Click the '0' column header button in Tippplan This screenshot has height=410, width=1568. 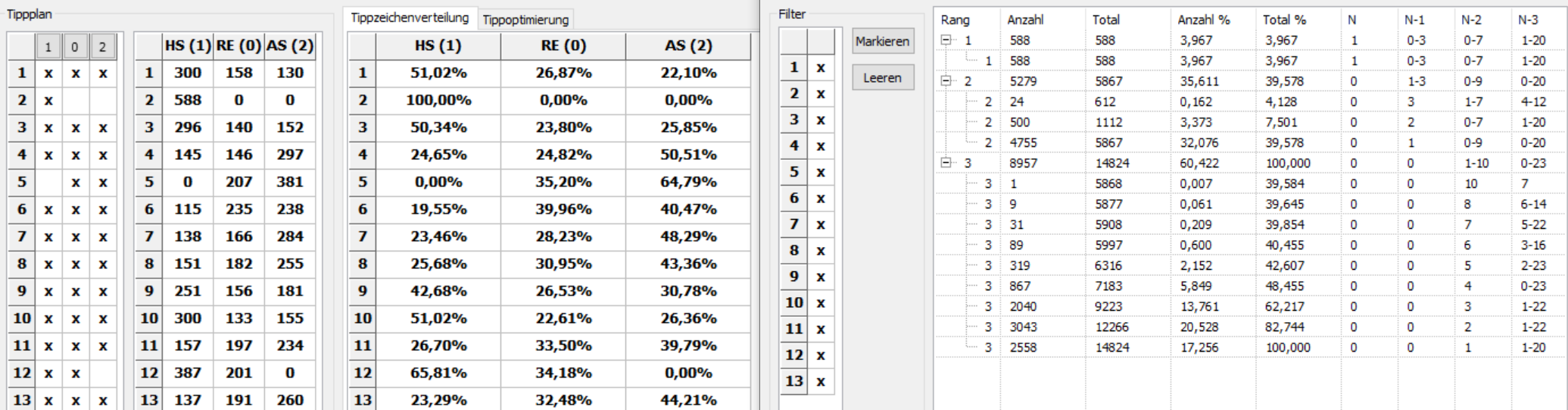(x=75, y=48)
